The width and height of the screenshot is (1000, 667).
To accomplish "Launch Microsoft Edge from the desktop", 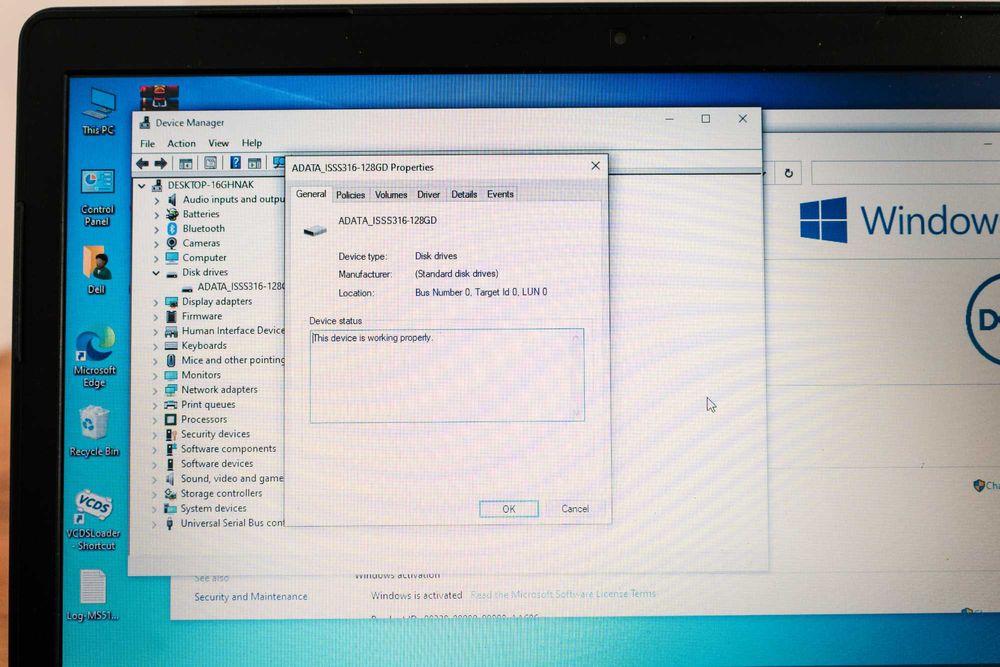I will coord(95,357).
